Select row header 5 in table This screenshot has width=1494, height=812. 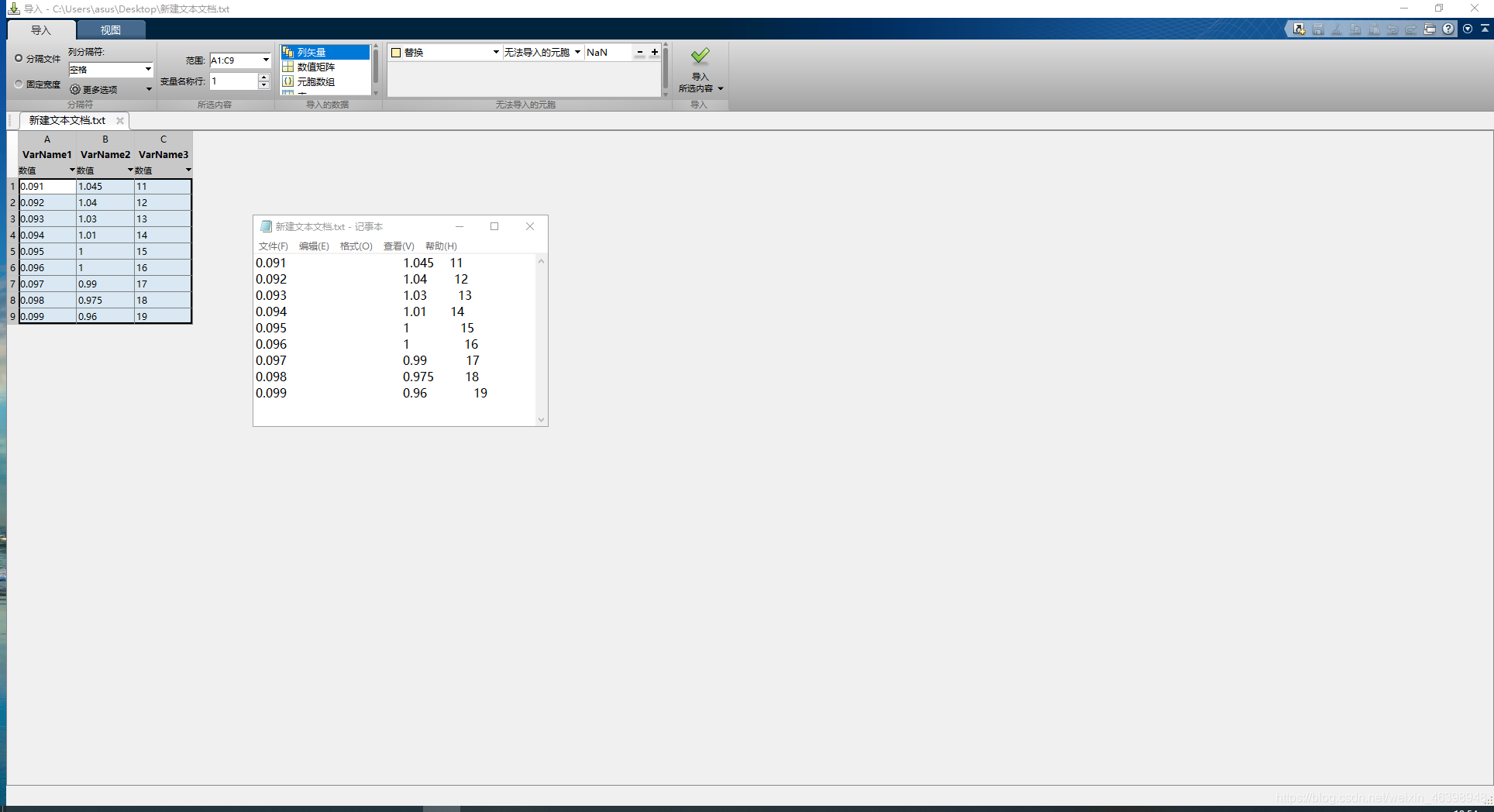pos(12,252)
